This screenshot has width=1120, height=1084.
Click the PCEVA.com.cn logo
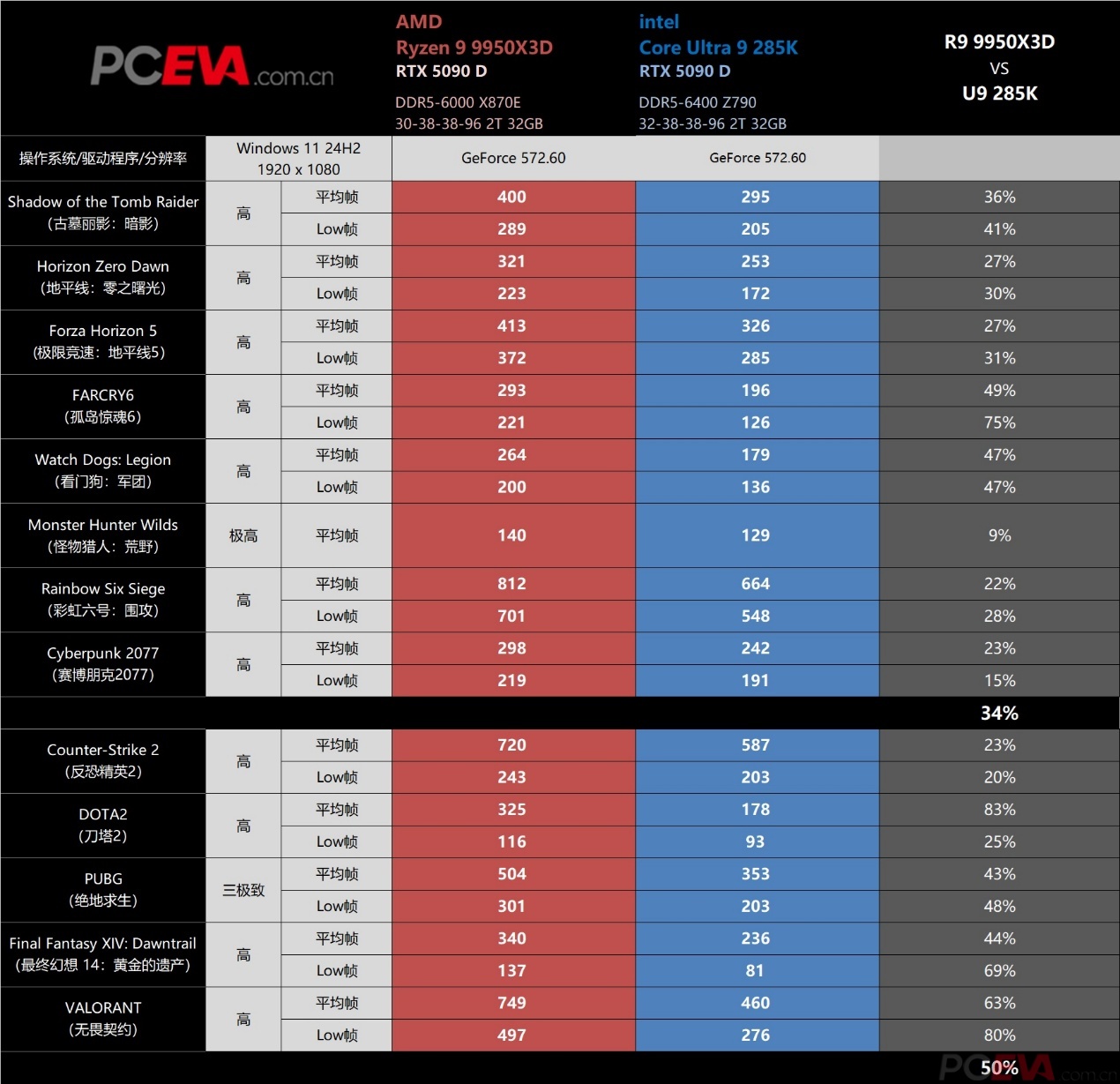point(213,67)
